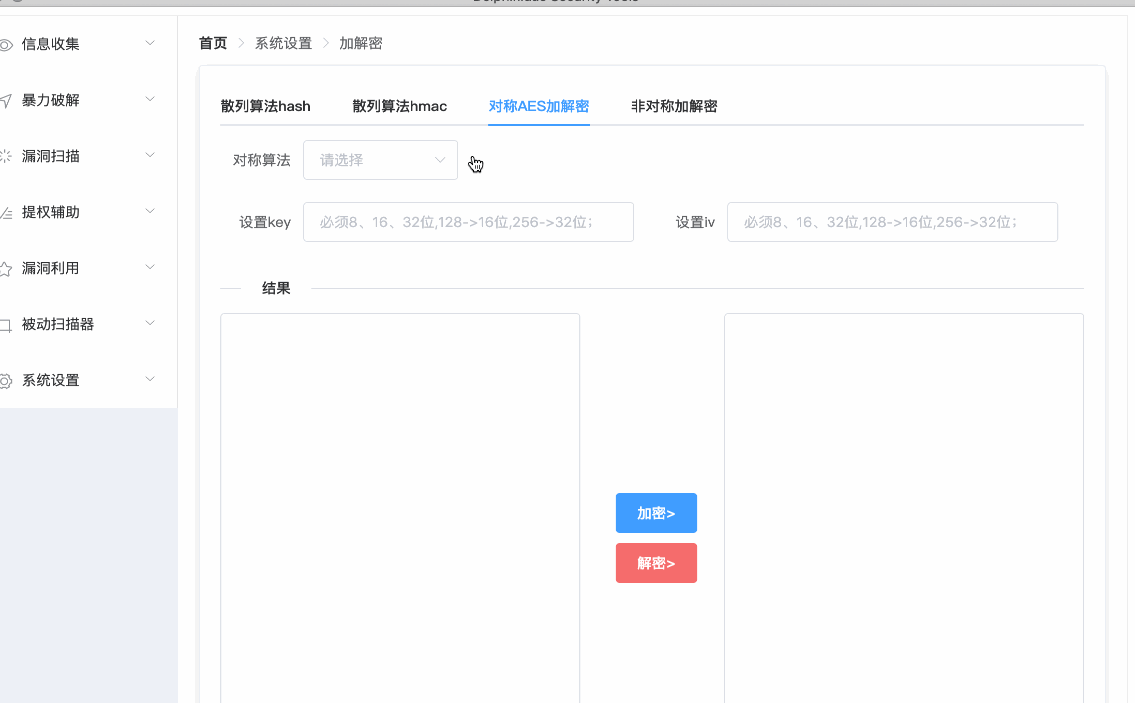Open the 散列算法hmac tab
1135x703 pixels.
click(x=399, y=106)
